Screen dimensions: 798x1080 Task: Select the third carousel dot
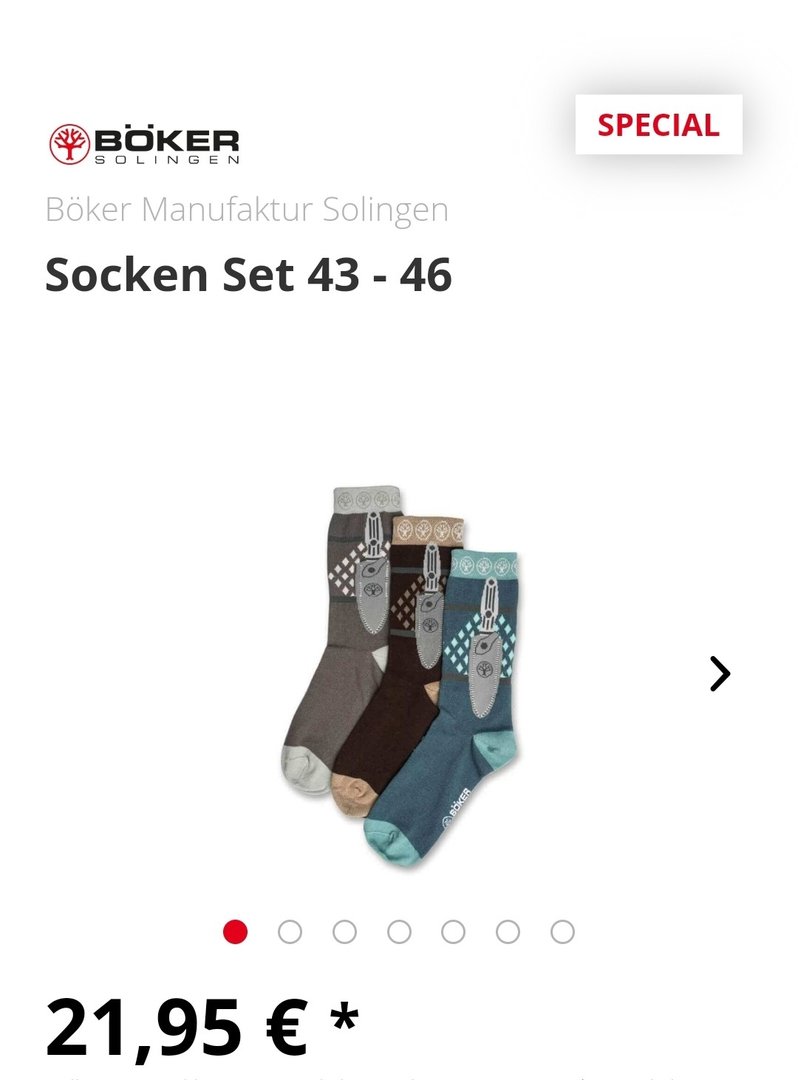(x=344, y=932)
